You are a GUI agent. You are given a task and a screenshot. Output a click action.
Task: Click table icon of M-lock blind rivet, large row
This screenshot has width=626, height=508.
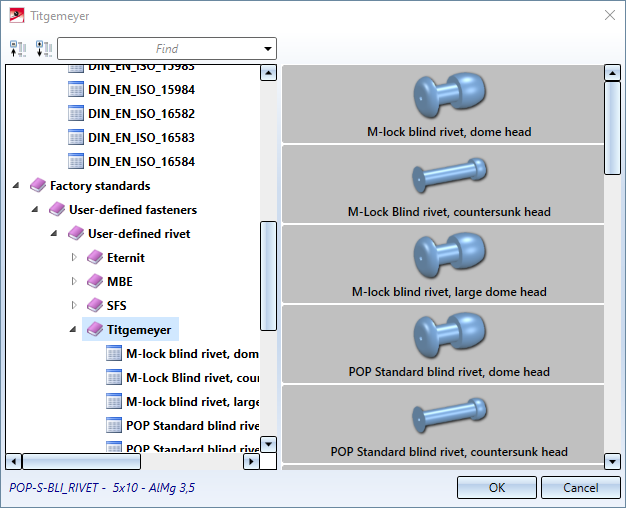pyautogui.click(x=114, y=401)
